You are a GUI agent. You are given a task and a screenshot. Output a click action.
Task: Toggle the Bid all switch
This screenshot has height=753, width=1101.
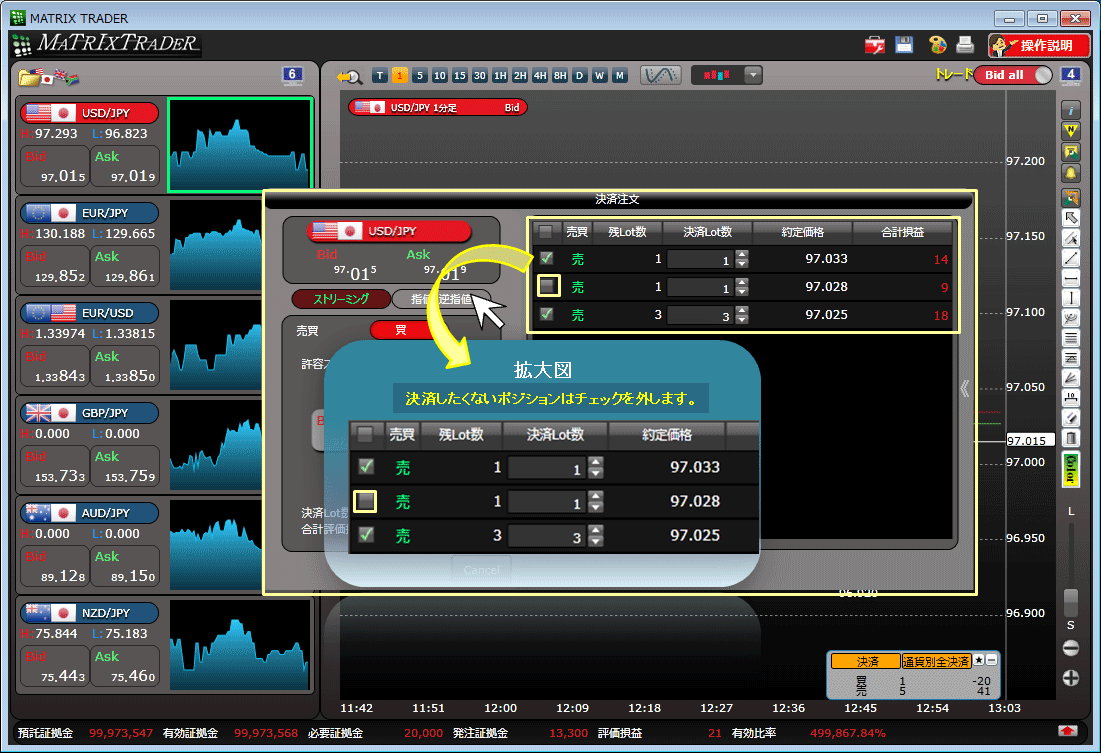pyautogui.click(x=1013, y=75)
